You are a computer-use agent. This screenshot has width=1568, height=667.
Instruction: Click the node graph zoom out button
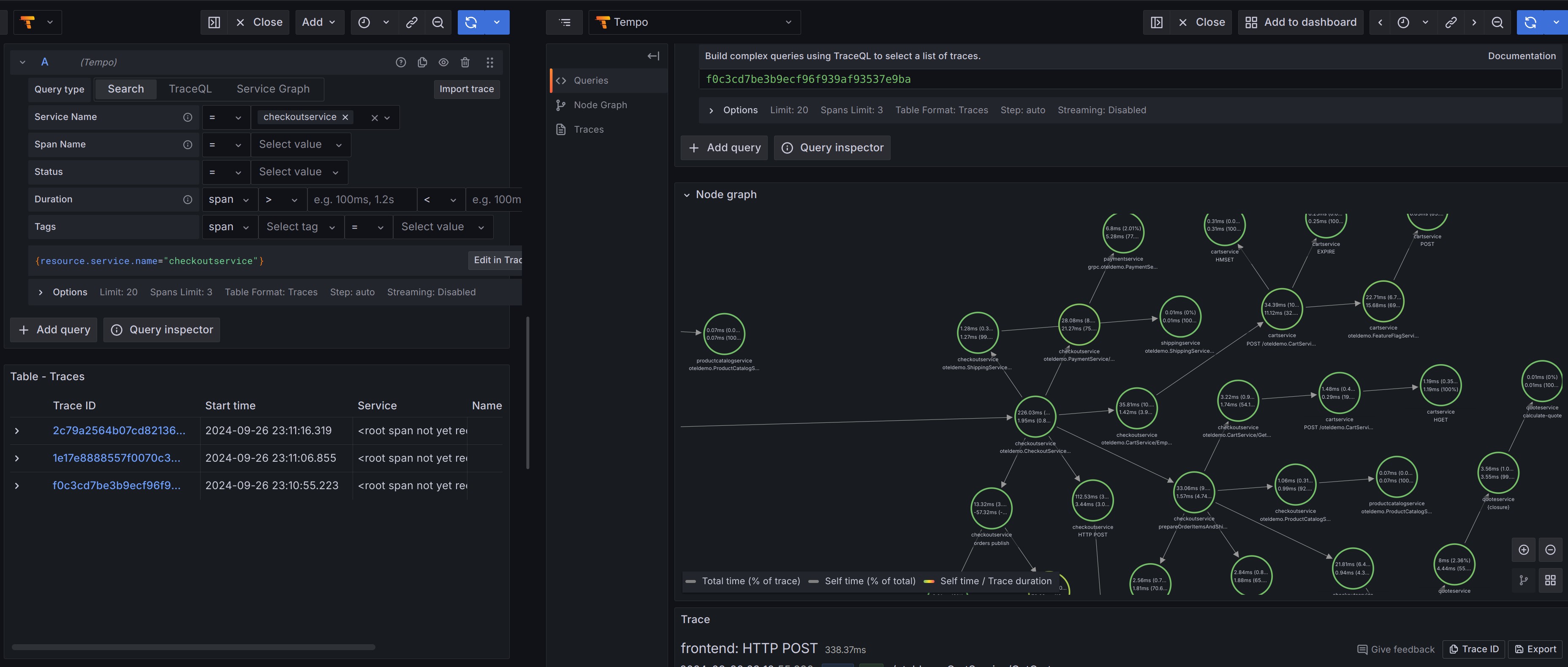coord(1550,550)
